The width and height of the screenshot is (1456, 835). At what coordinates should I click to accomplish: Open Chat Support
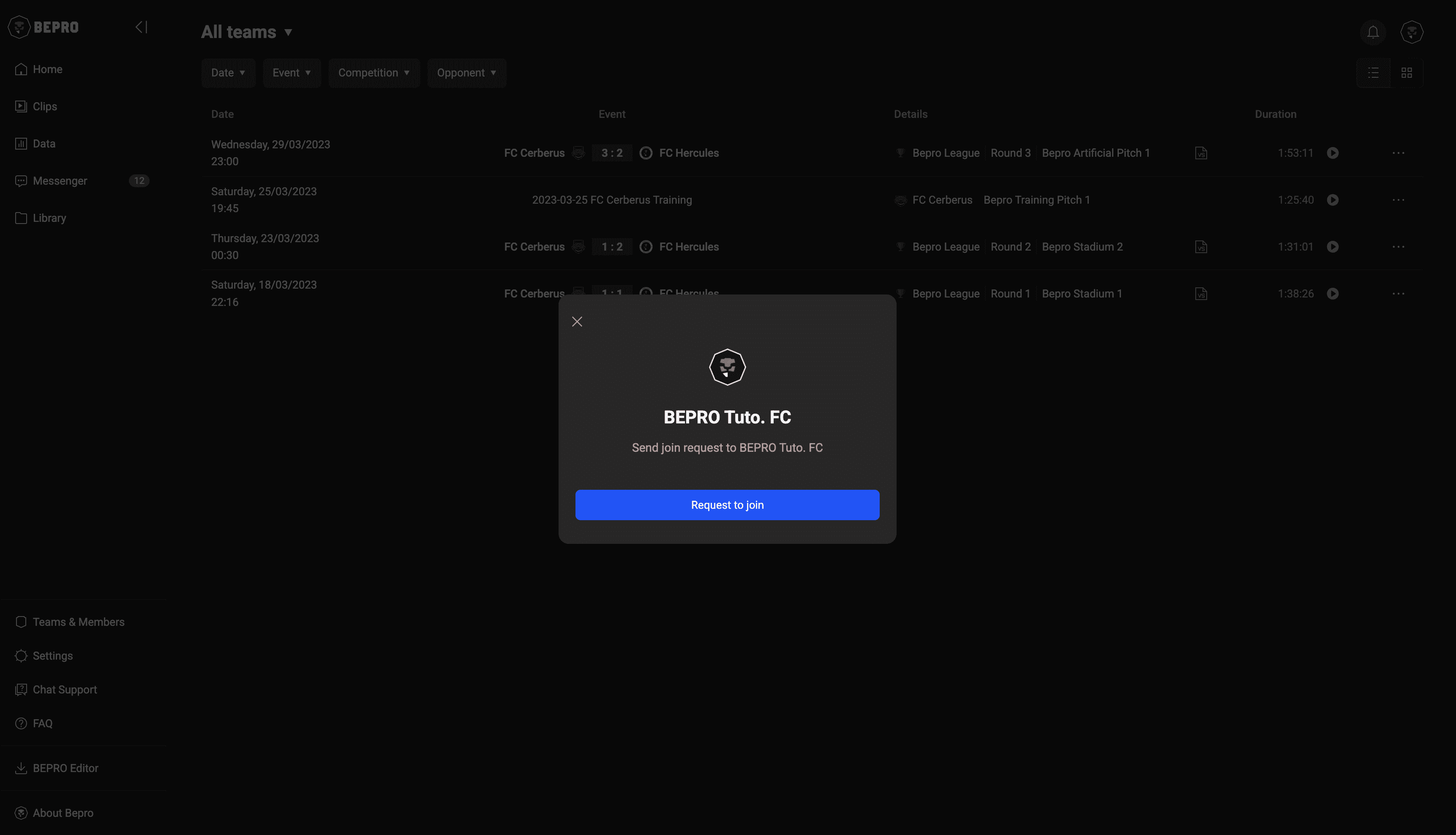pyautogui.click(x=64, y=689)
